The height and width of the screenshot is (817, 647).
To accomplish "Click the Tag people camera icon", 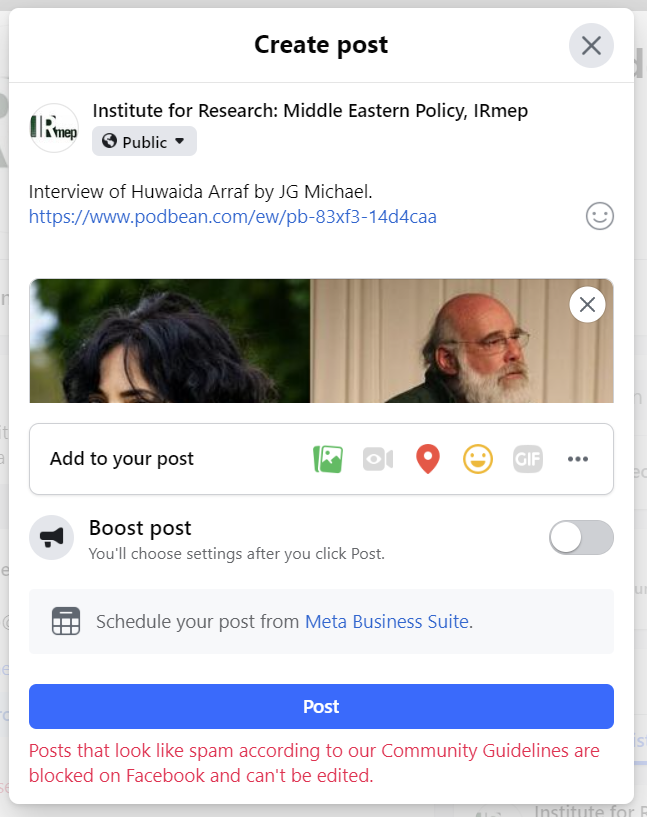I will pyautogui.click(x=378, y=459).
